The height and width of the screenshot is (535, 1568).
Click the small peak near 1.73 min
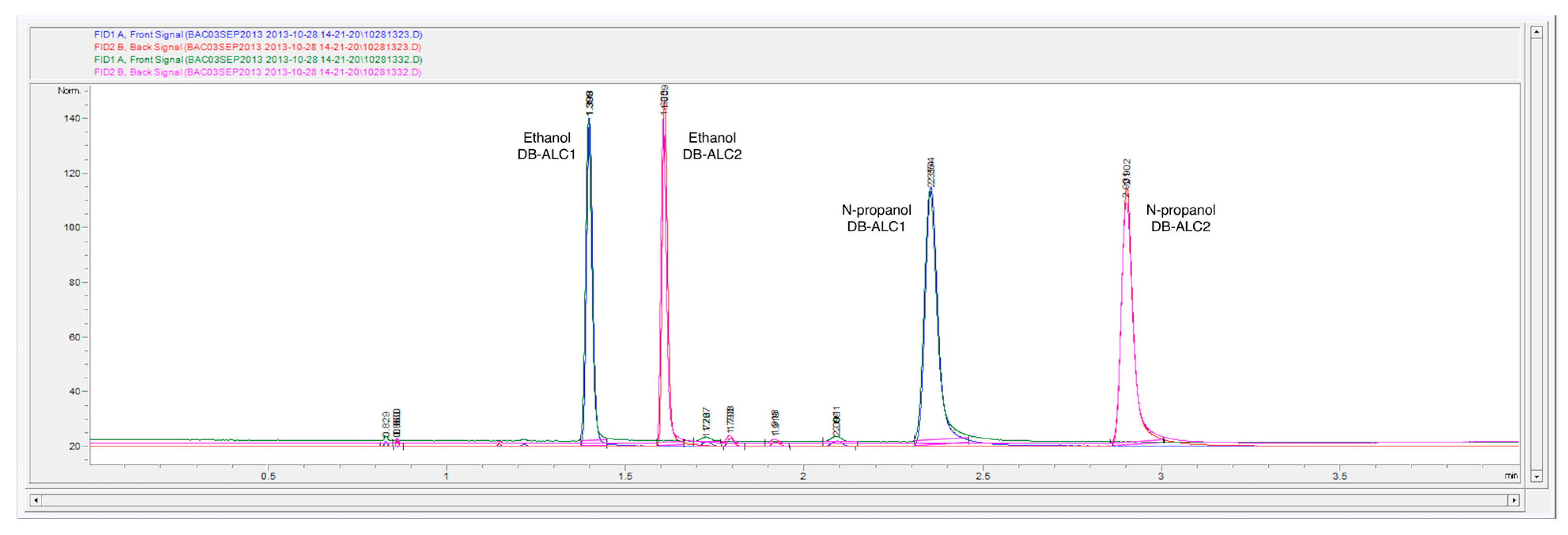coord(705,438)
